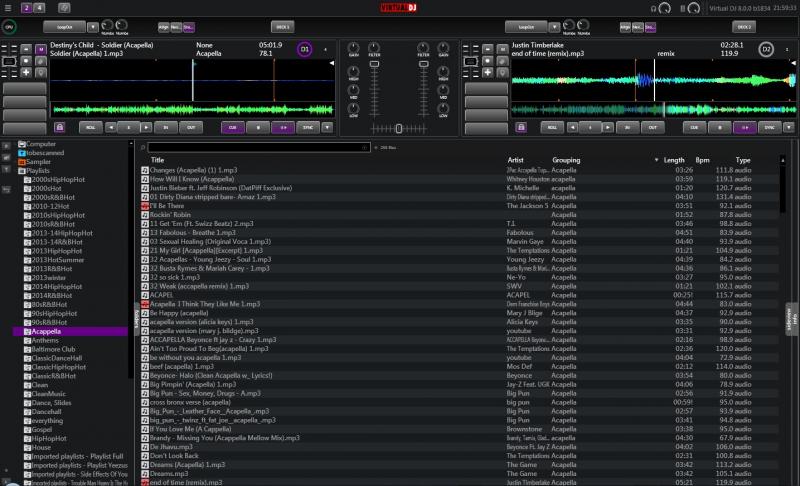Viewport: 800px width, 486px height.
Task: Click deck 2 SYNC button
Action: click(769, 127)
